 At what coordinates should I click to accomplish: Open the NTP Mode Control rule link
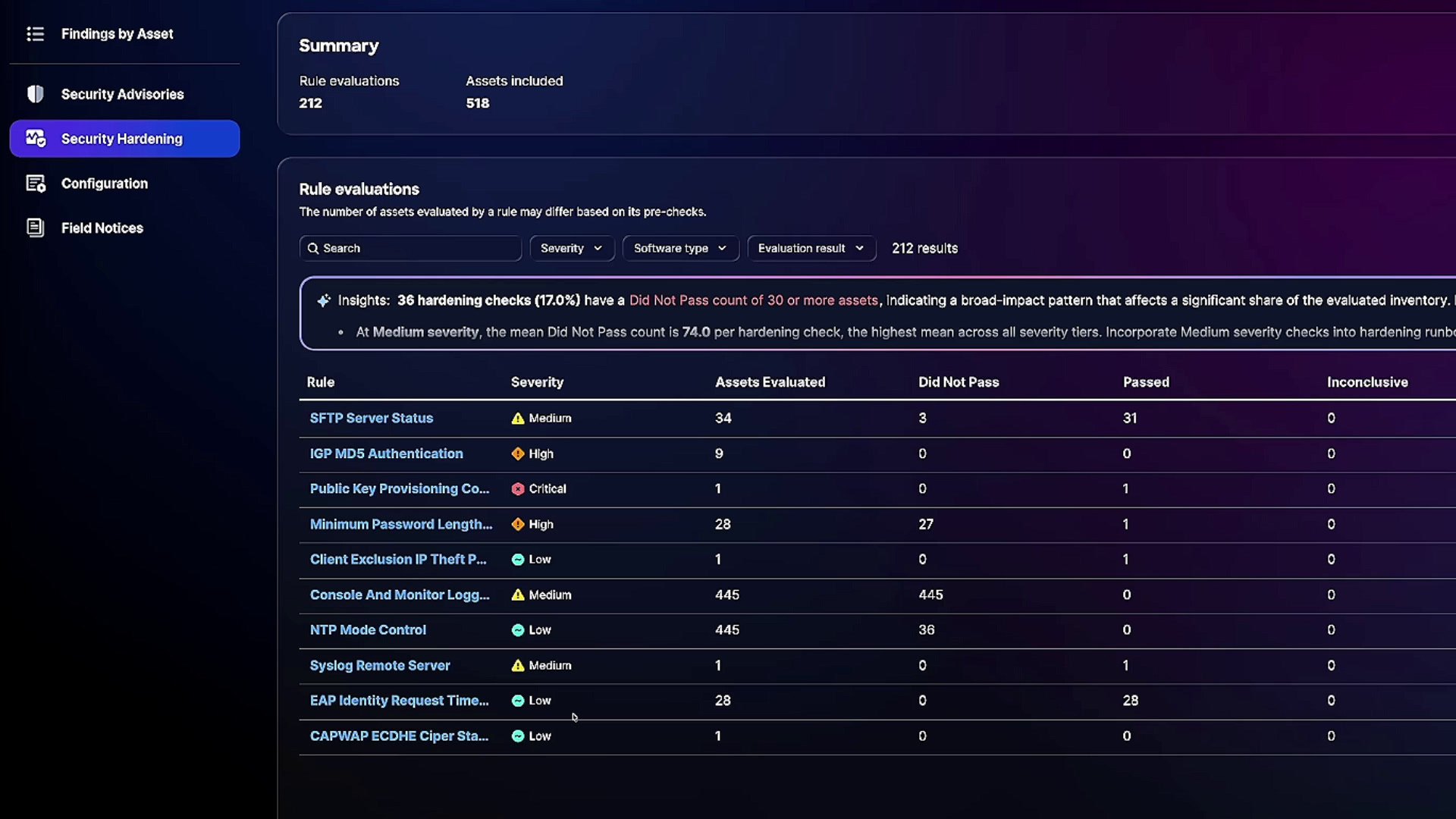tap(368, 630)
